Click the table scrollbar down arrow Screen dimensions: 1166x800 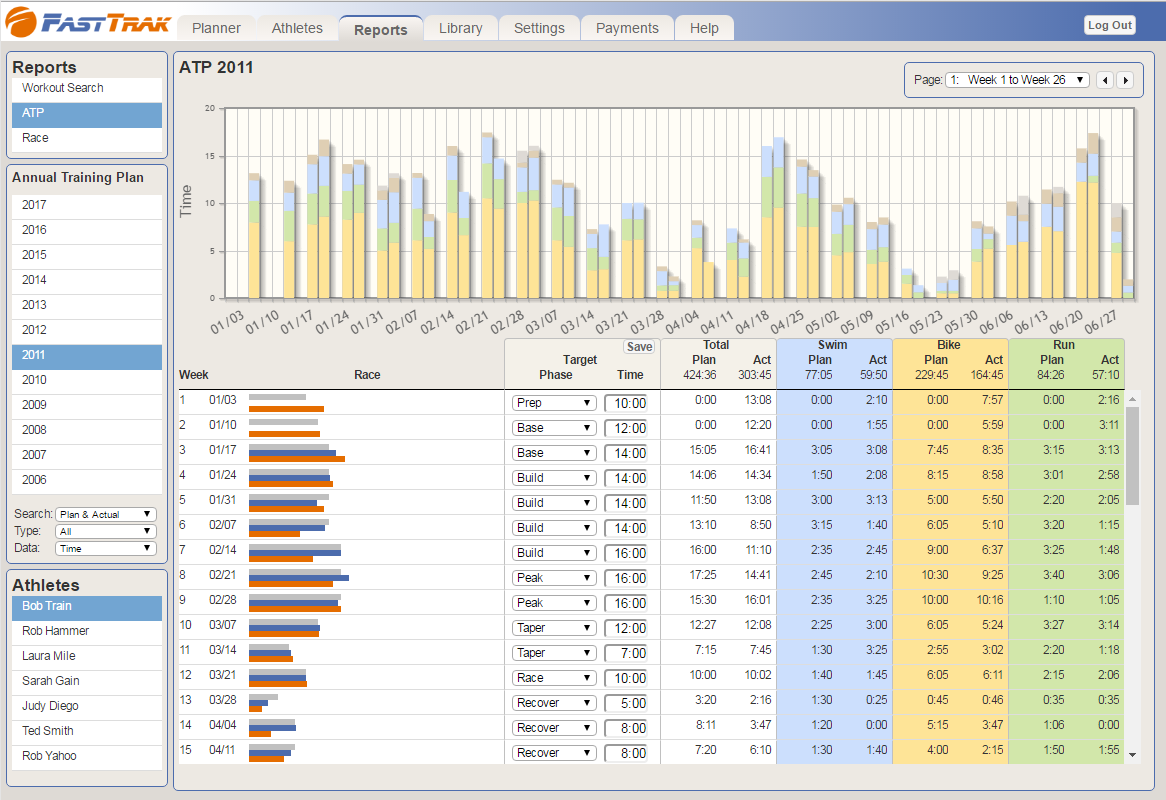[x=1132, y=755]
